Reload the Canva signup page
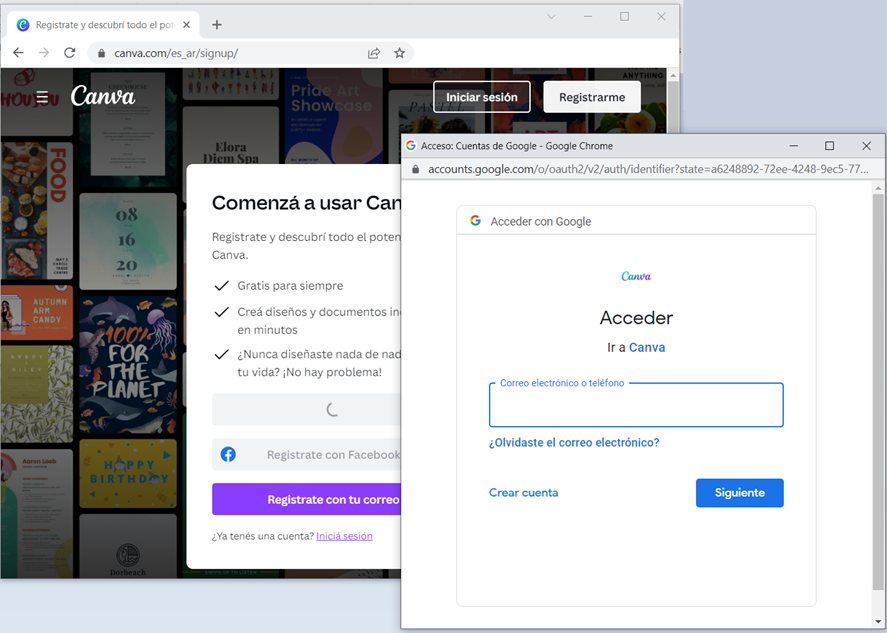887x633 pixels. click(x=70, y=53)
